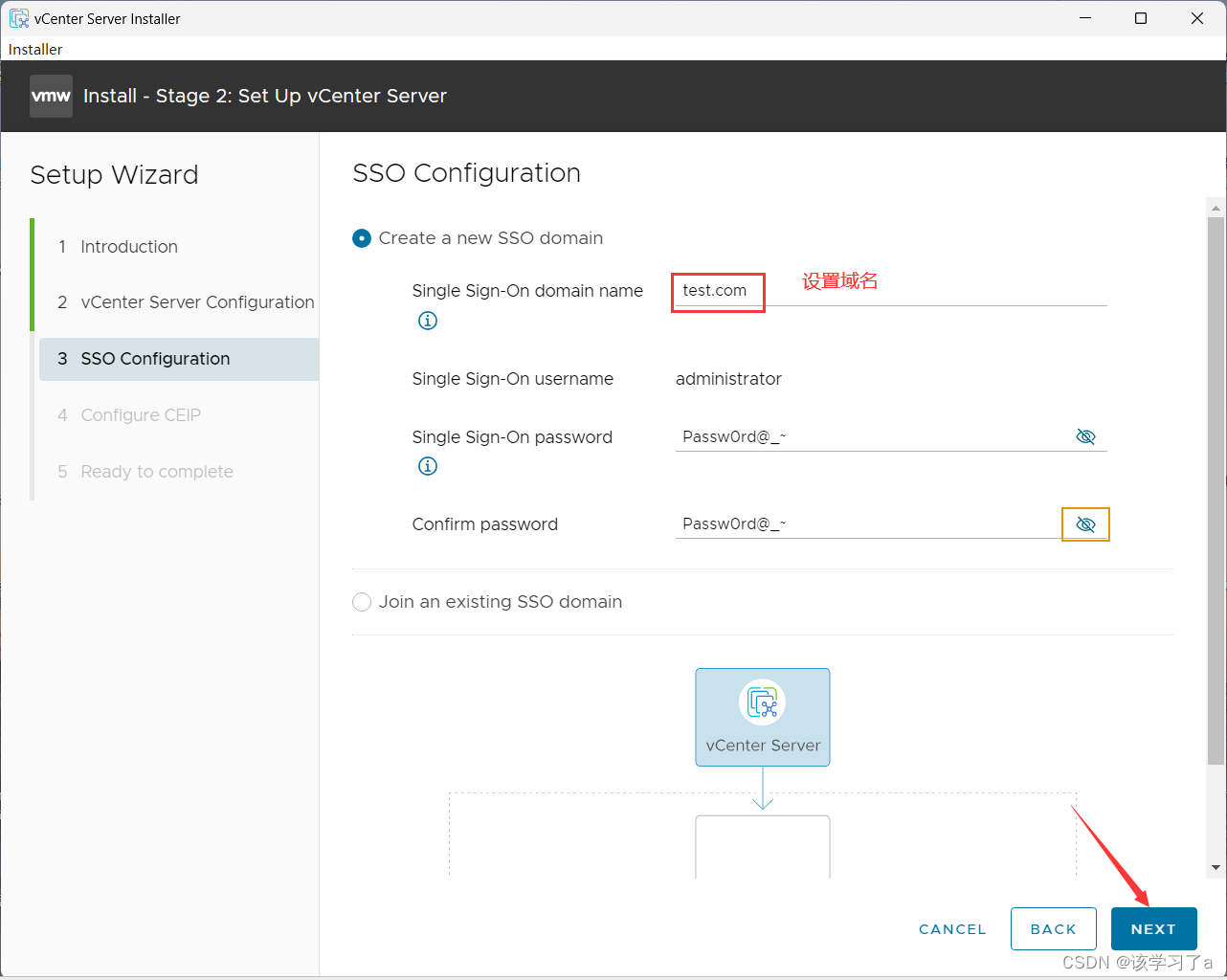Maximize the installer window
Viewport: 1227px width, 980px height.
tap(1141, 18)
